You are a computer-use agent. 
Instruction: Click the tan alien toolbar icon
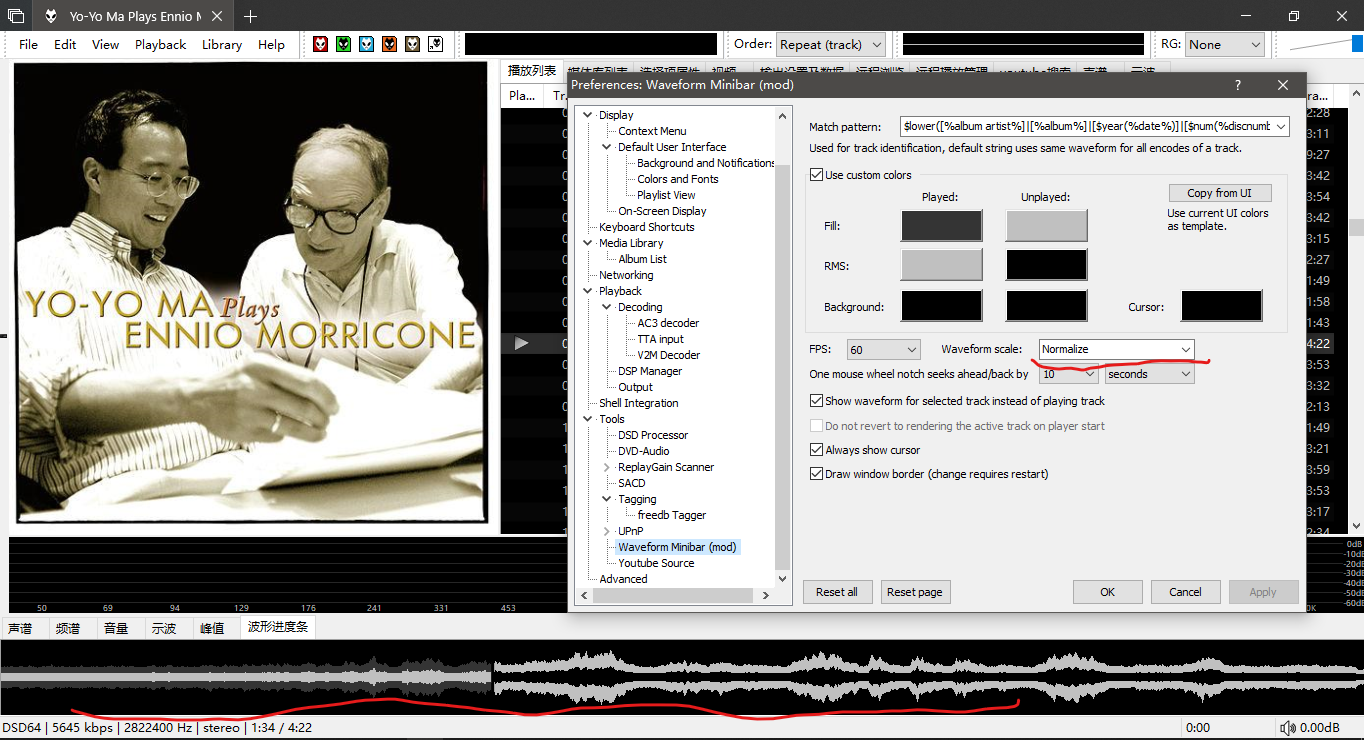412,44
